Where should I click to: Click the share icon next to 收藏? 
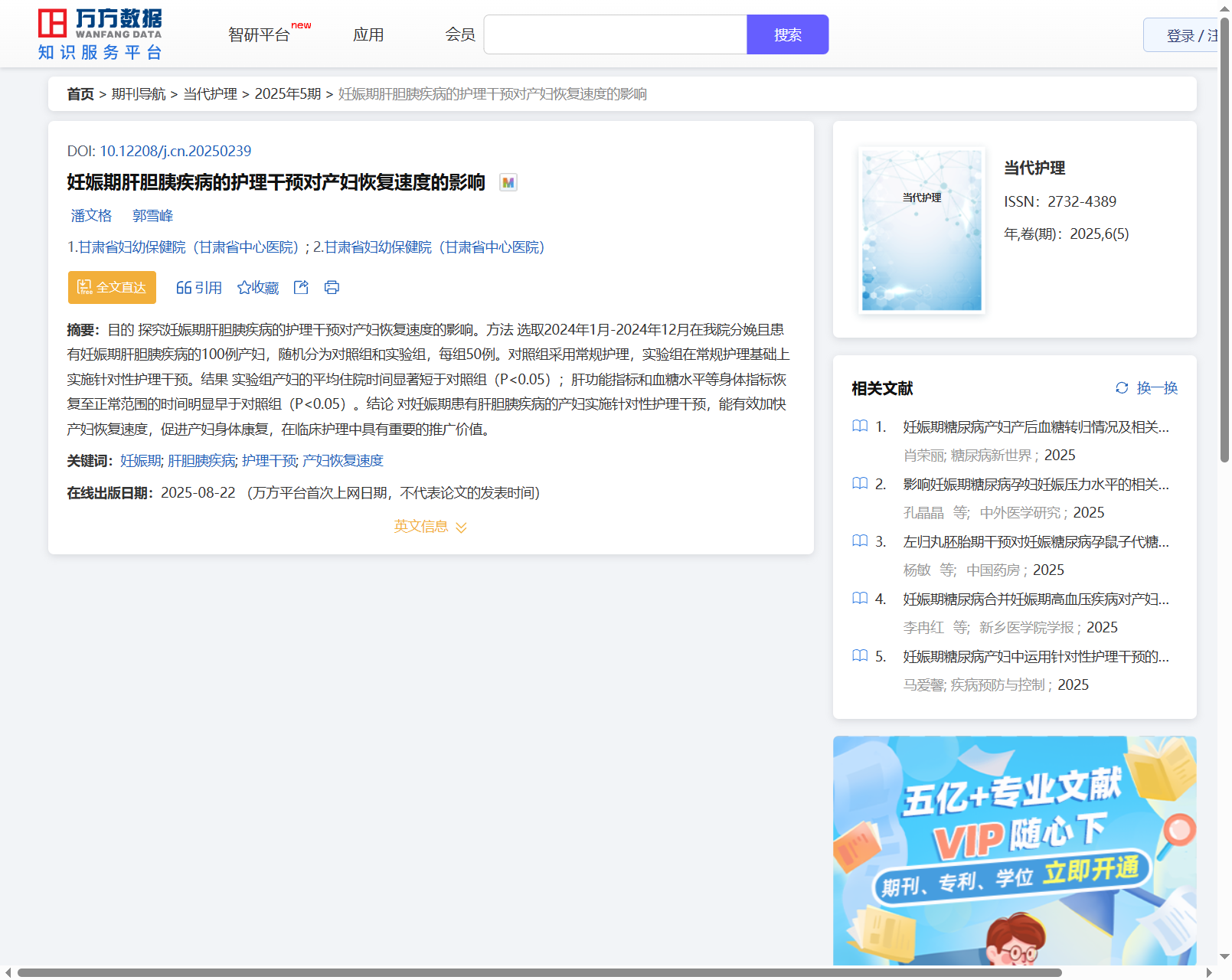pyautogui.click(x=301, y=287)
